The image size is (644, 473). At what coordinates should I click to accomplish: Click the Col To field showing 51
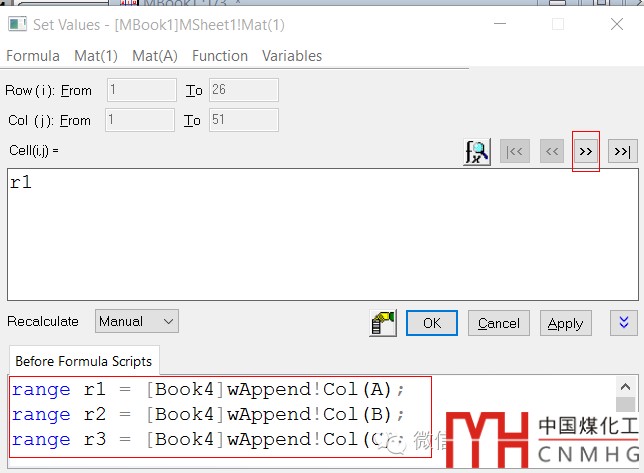pyautogui.click(x=244, y=120)
